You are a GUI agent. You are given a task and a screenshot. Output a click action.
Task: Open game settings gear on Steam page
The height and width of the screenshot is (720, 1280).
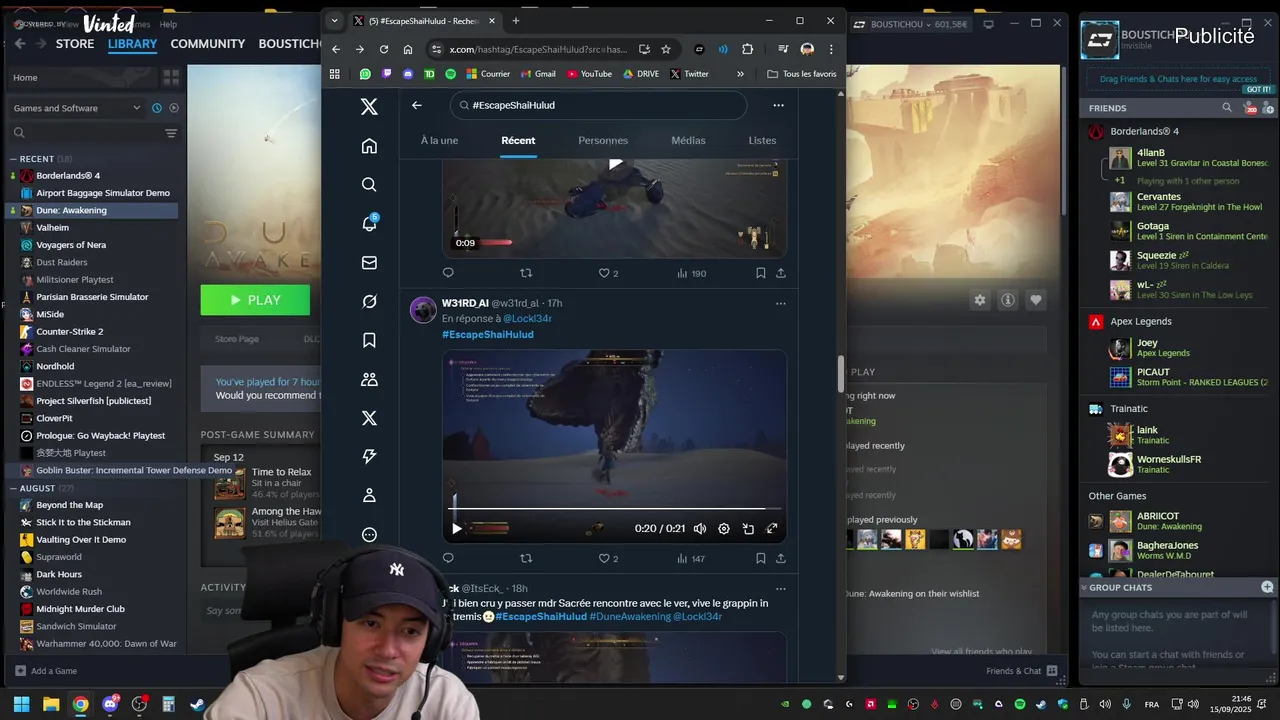point(980,300)
